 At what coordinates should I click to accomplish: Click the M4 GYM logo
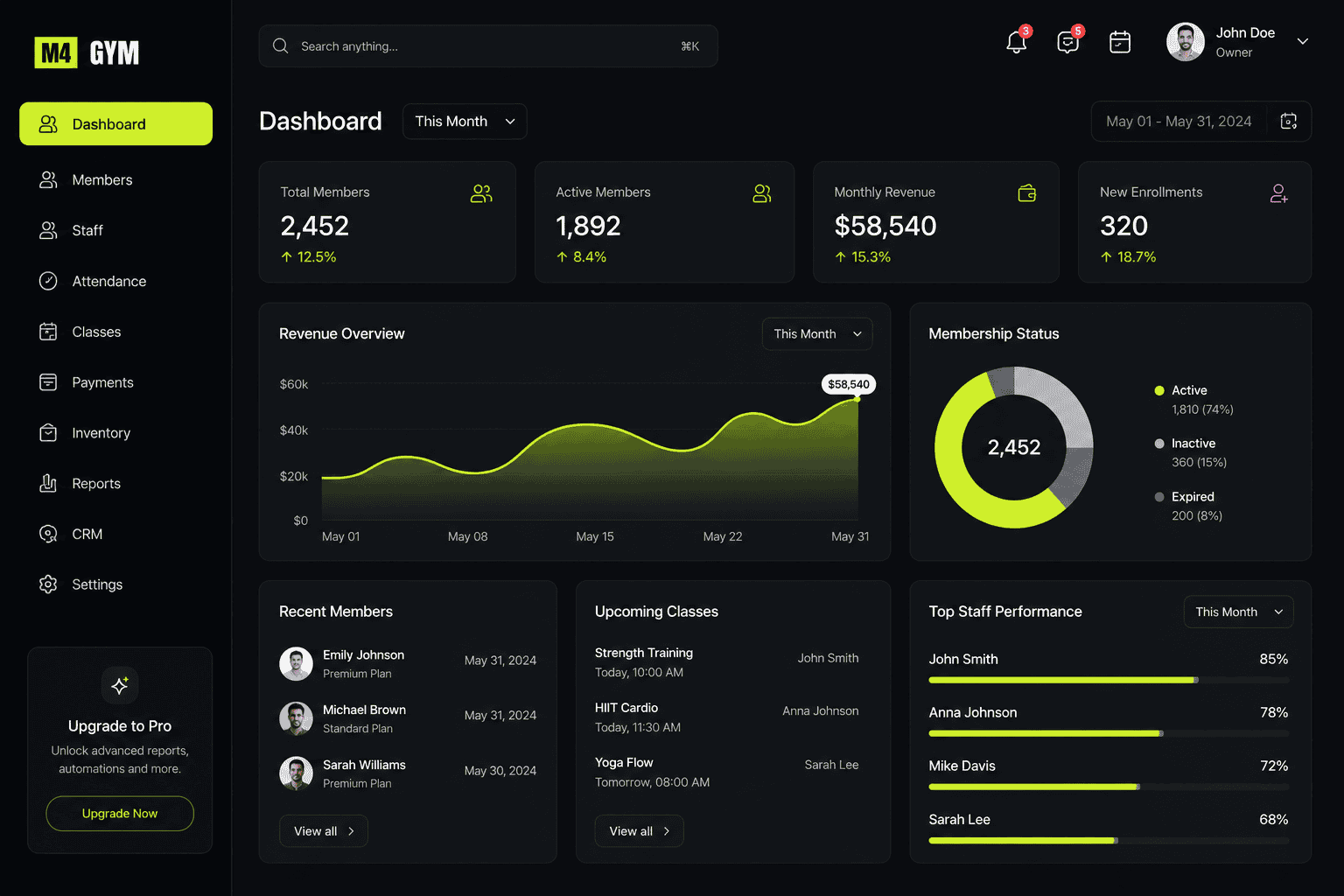(x=87, y=52)
